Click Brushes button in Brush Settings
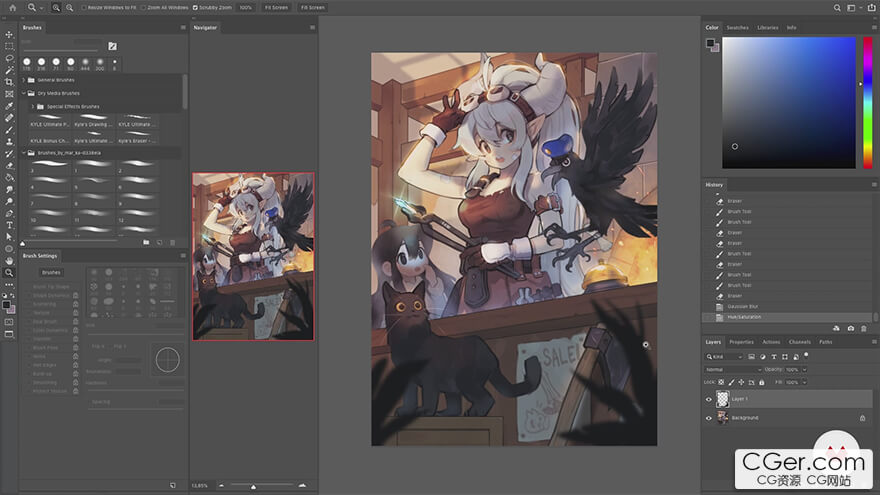The height and width of the screenshot is (495, 880). coord(51,272)
